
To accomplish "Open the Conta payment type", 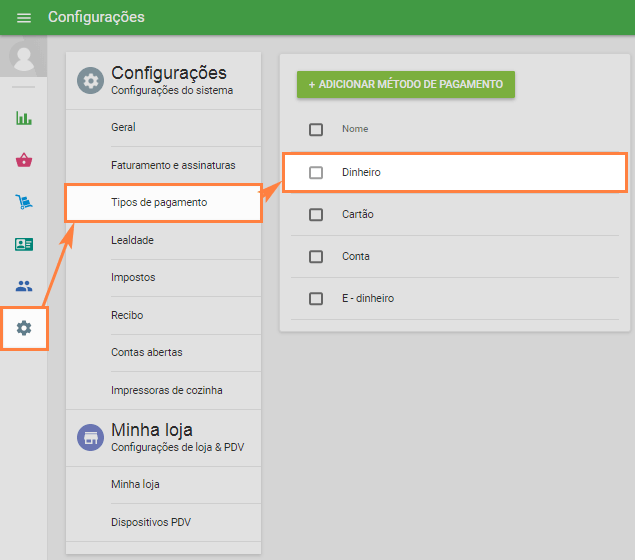I will pos(455,257).
